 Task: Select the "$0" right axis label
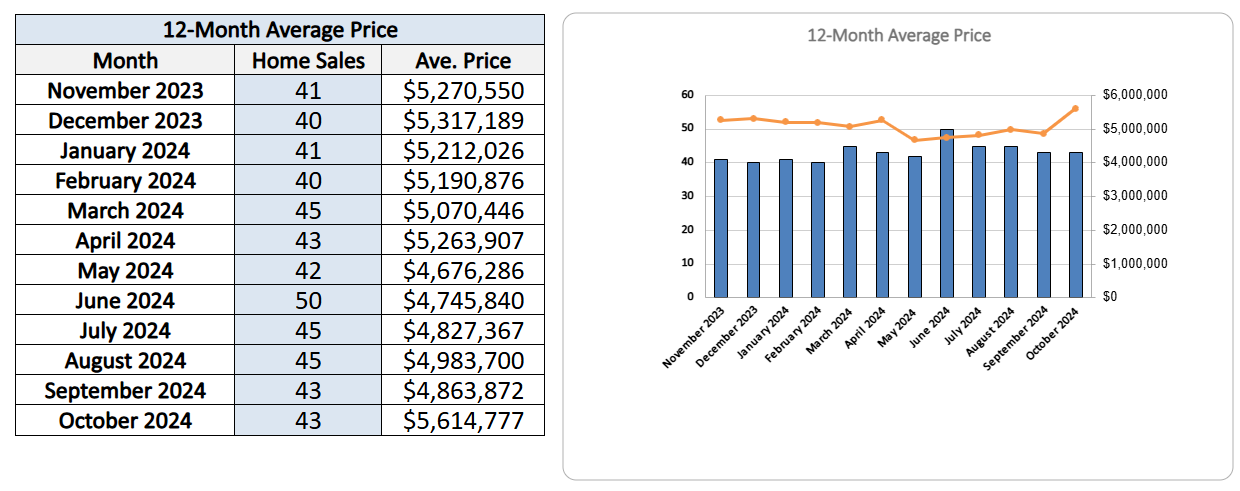(x=1112, y=297)
